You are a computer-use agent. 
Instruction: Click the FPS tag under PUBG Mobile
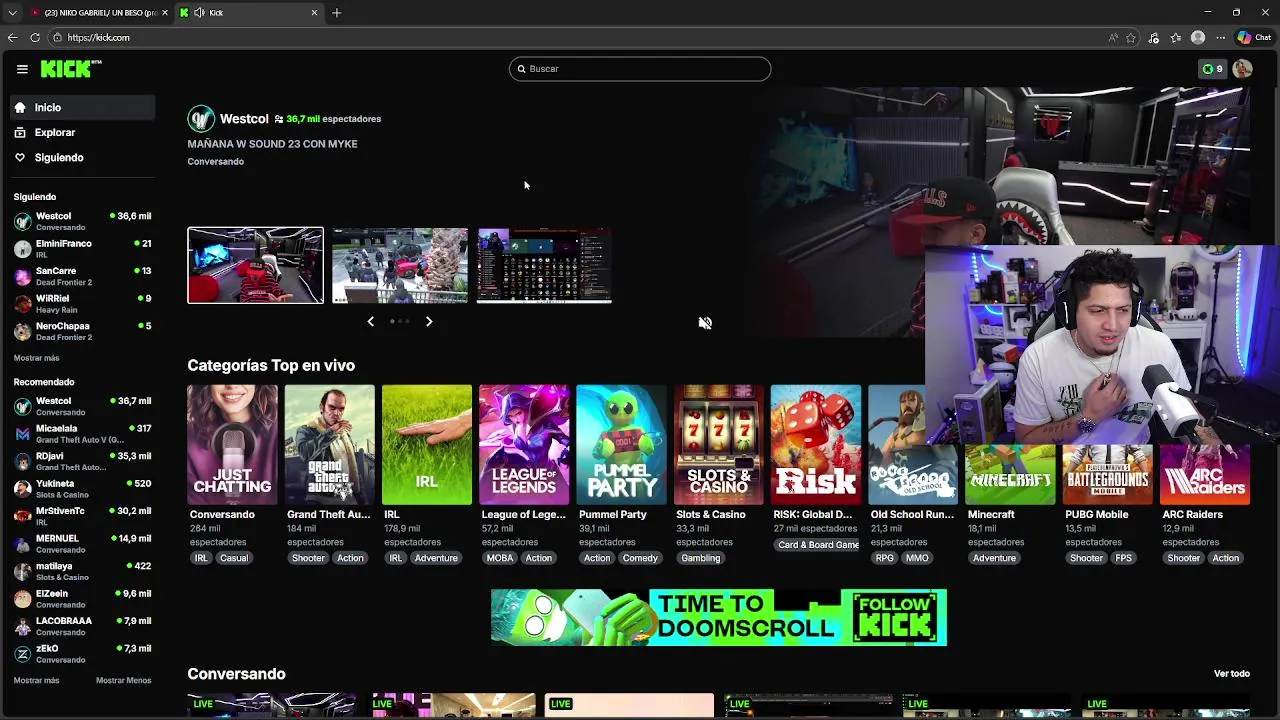tap(1124, 558)
